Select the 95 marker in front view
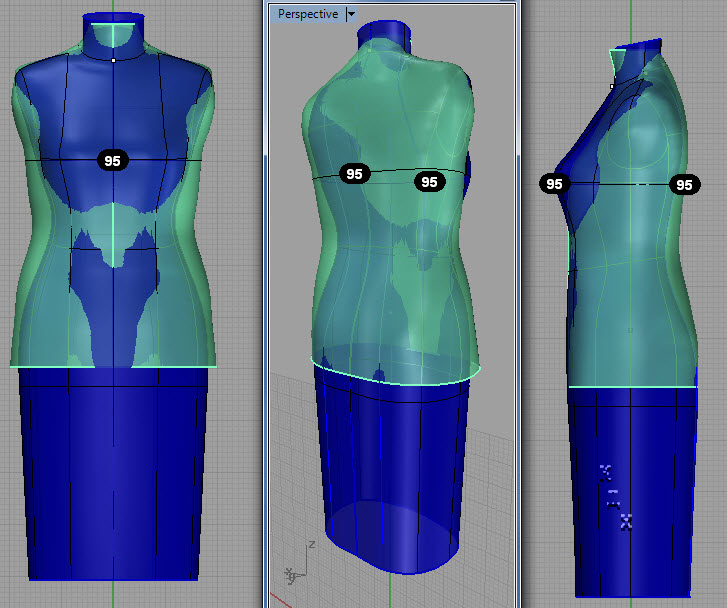 point(112,161)
